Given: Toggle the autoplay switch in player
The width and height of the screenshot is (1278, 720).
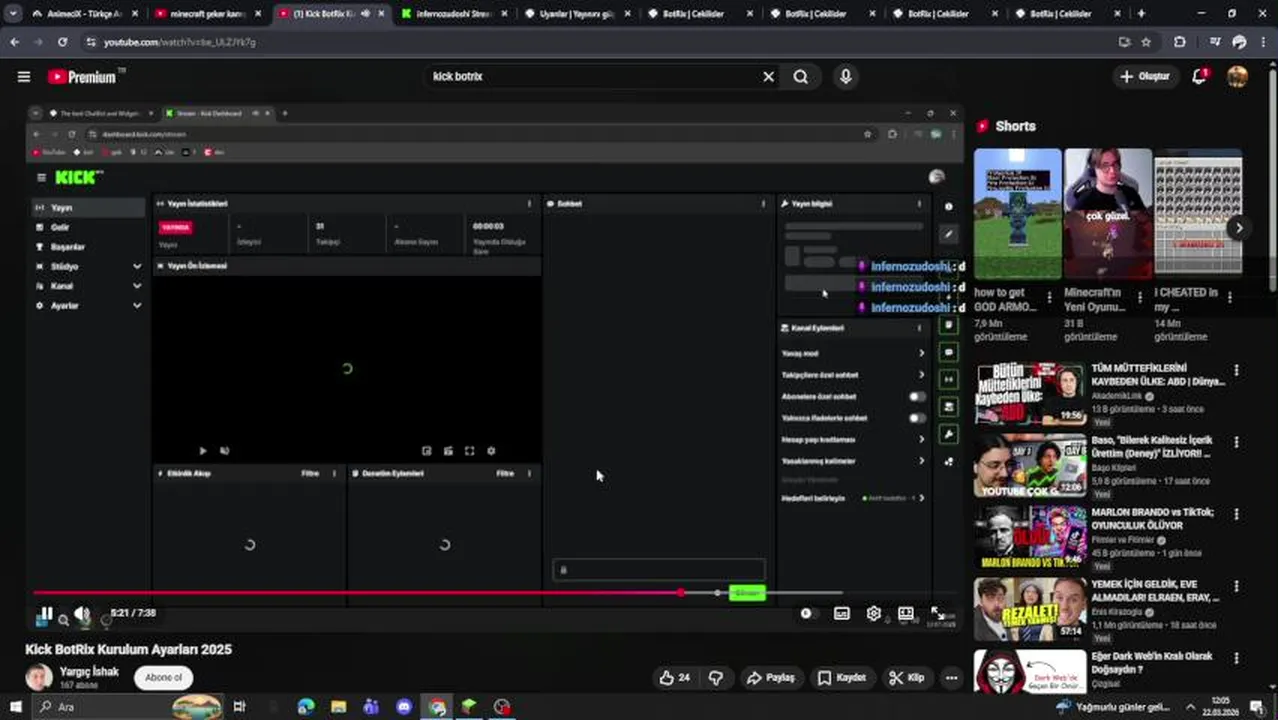Looking at the screenshot, I should click(806, 614).
